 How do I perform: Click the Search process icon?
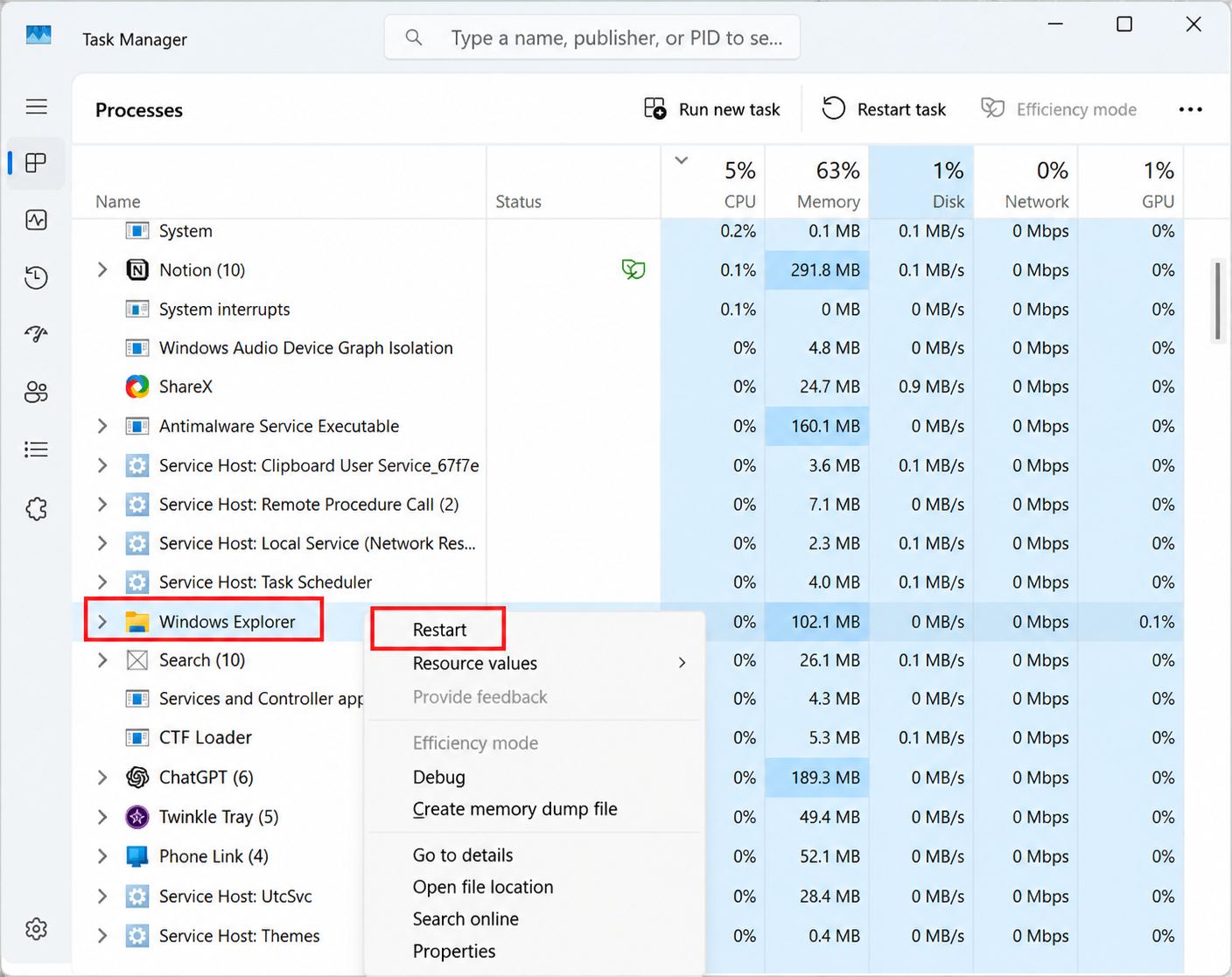137,660
